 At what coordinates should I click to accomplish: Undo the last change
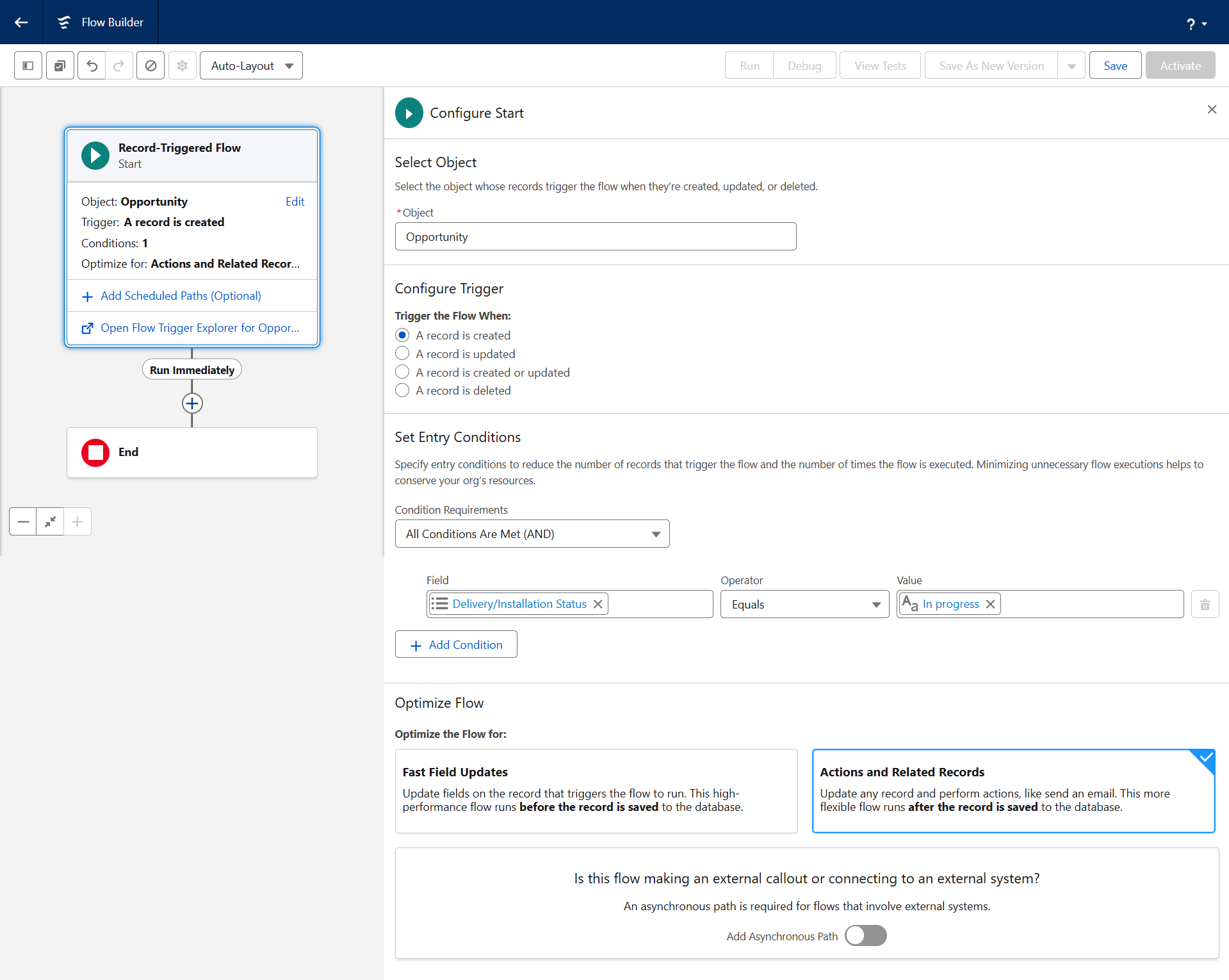pos(92,65)
